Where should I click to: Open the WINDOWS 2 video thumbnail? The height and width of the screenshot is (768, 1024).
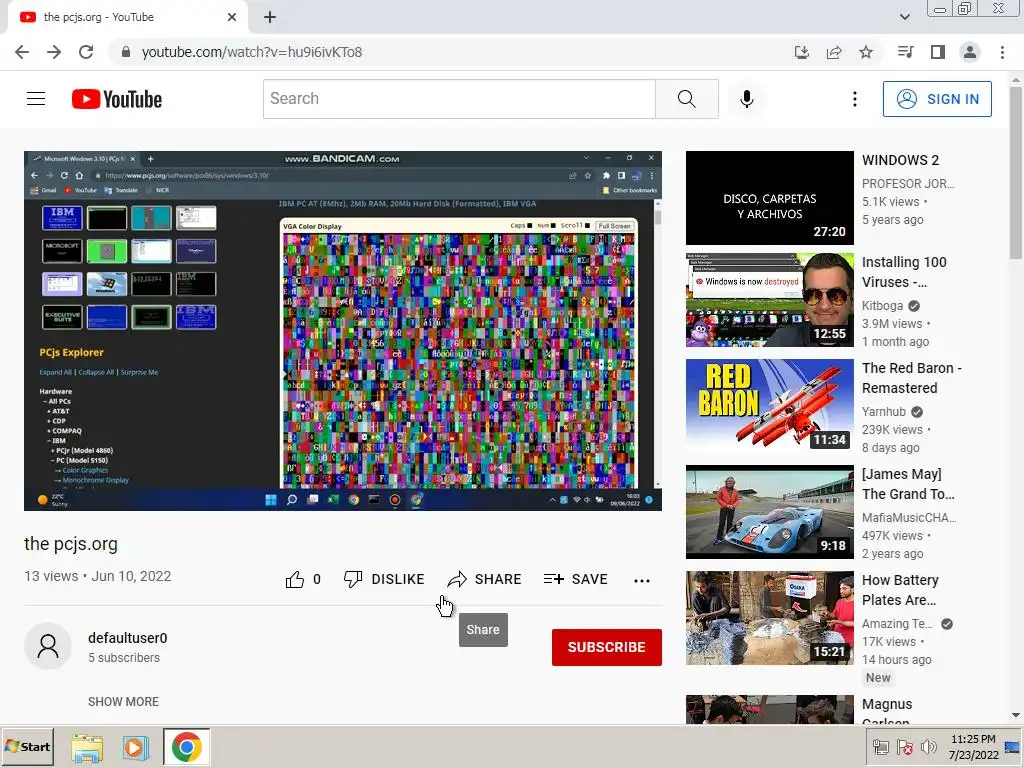coord(769,198)
